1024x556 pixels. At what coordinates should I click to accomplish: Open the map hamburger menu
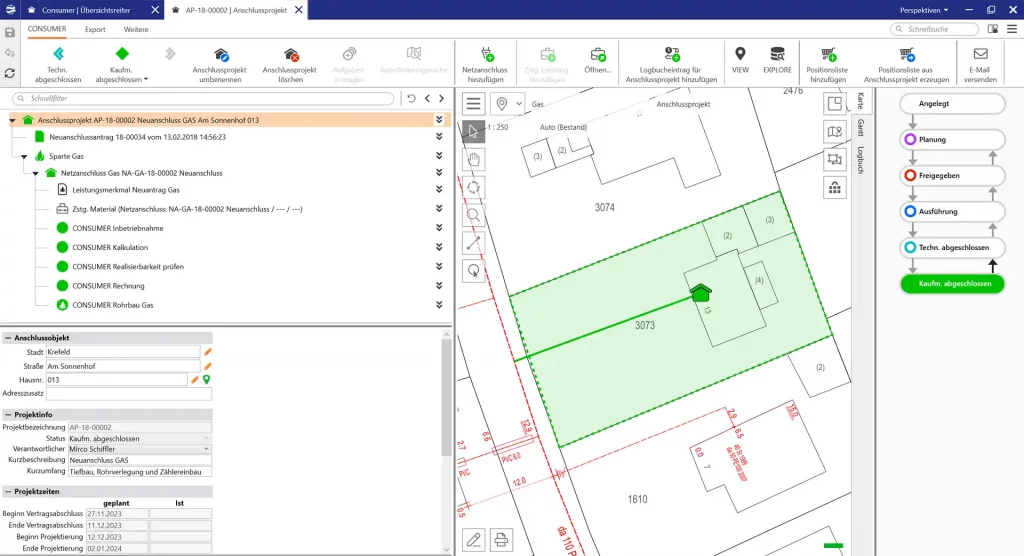click(x=474, y=103)
